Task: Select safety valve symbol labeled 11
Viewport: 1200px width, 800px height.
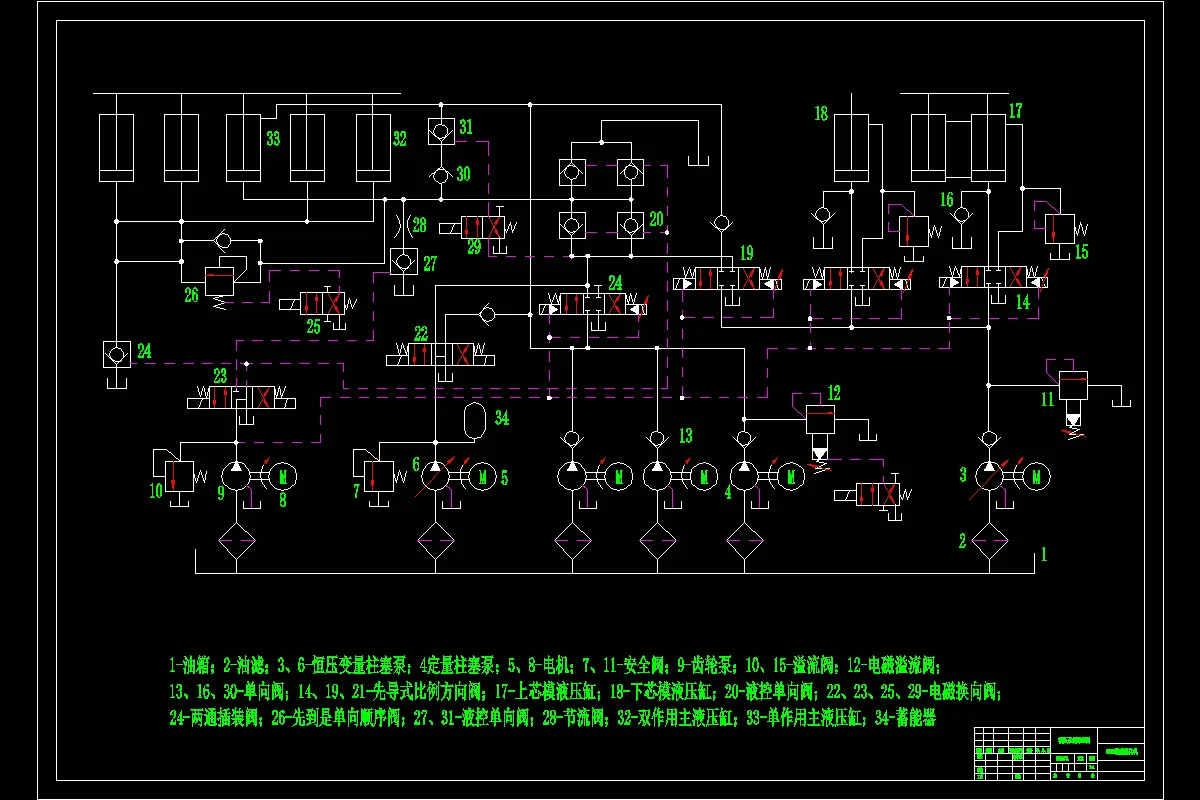Action: coord(1071,398)
